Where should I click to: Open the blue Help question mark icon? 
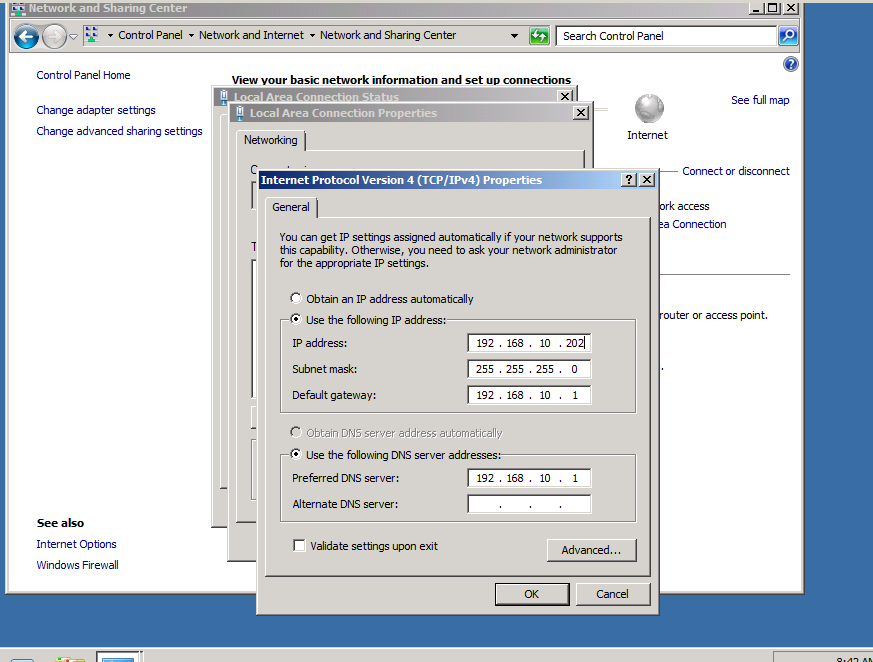791,64
